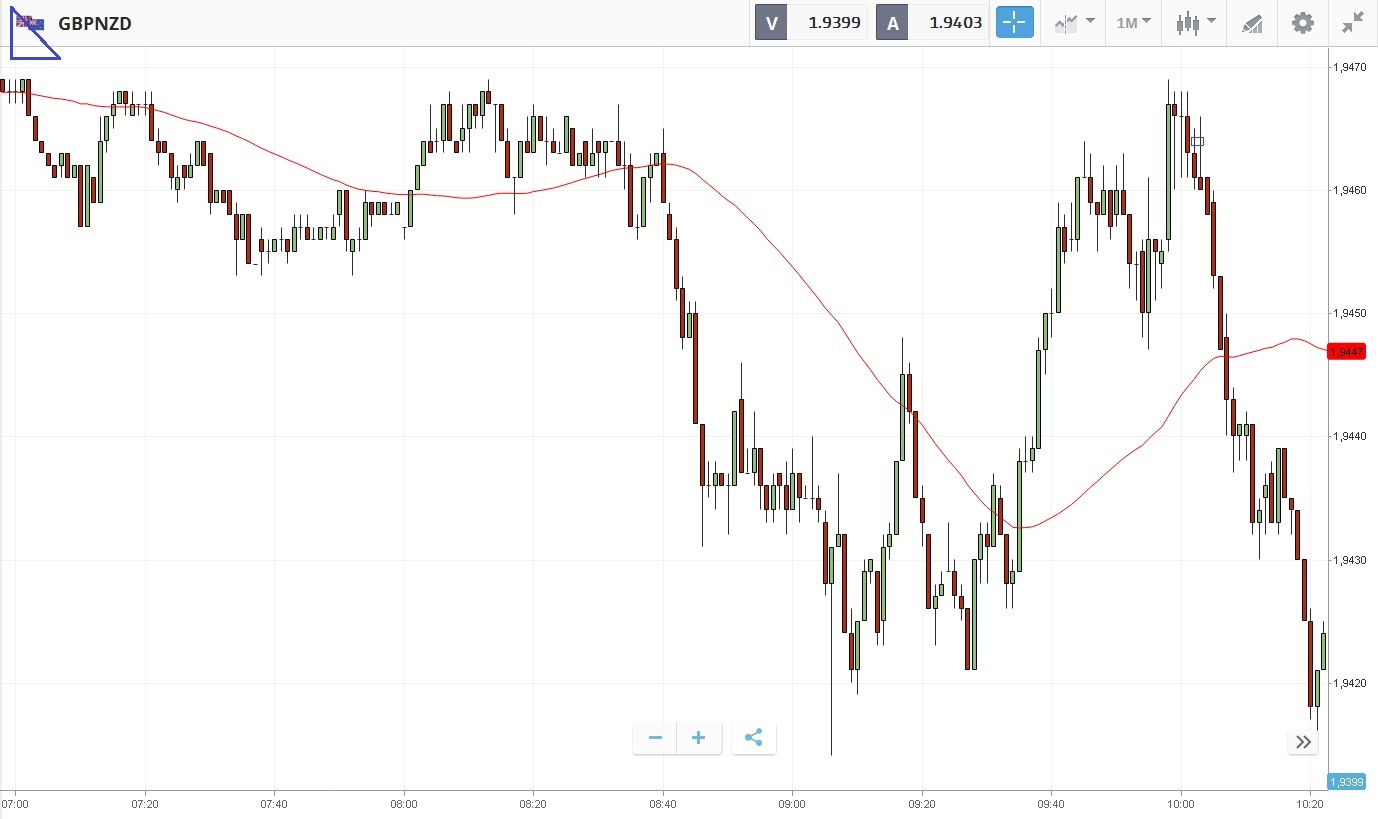Viewport: 1378px width, 819px height.
Task: Click the collapse chart arrows icon
Action: 1353,22
